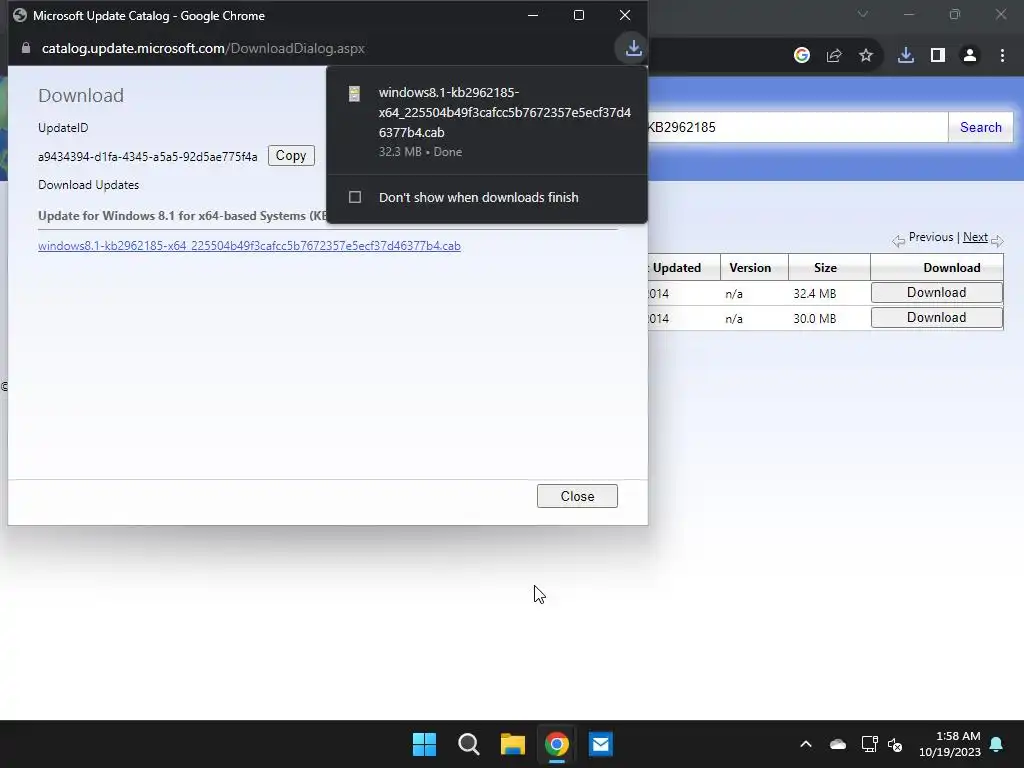Open File Explorer from the taskbar
The image size is (1024, 768).
click(513, 744)
